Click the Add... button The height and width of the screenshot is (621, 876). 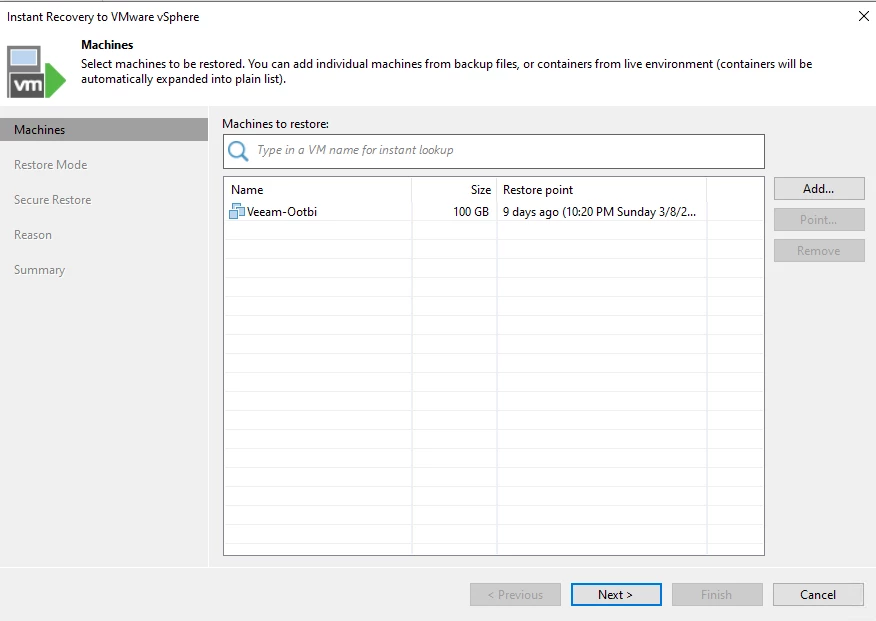(x=819, y=189)
